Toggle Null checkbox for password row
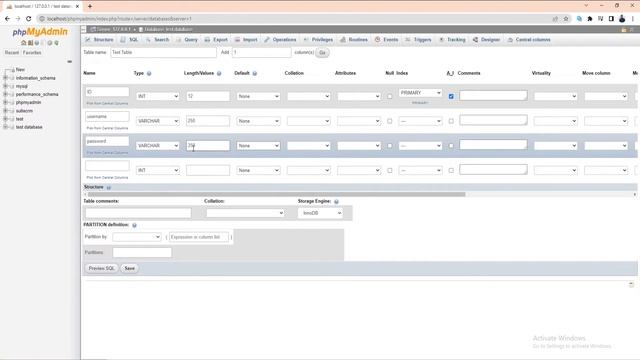 click(x=389, y=146)
